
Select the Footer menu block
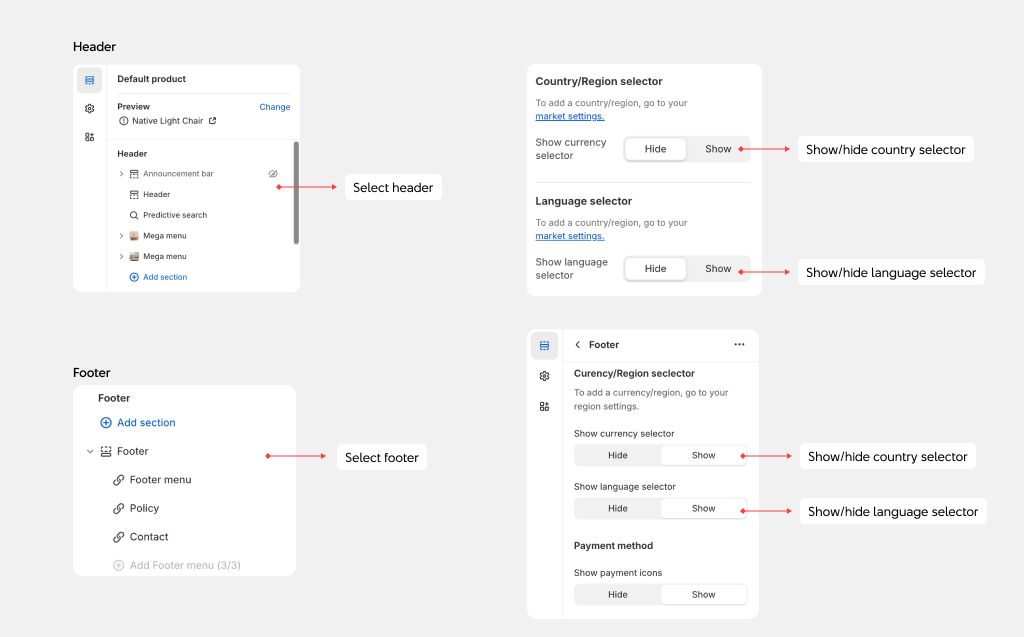160,480
